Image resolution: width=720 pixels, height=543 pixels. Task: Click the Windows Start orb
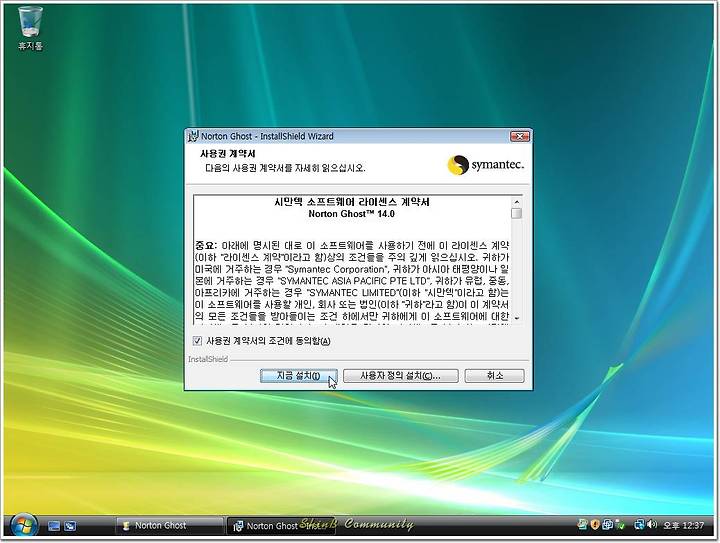[24, 526]
